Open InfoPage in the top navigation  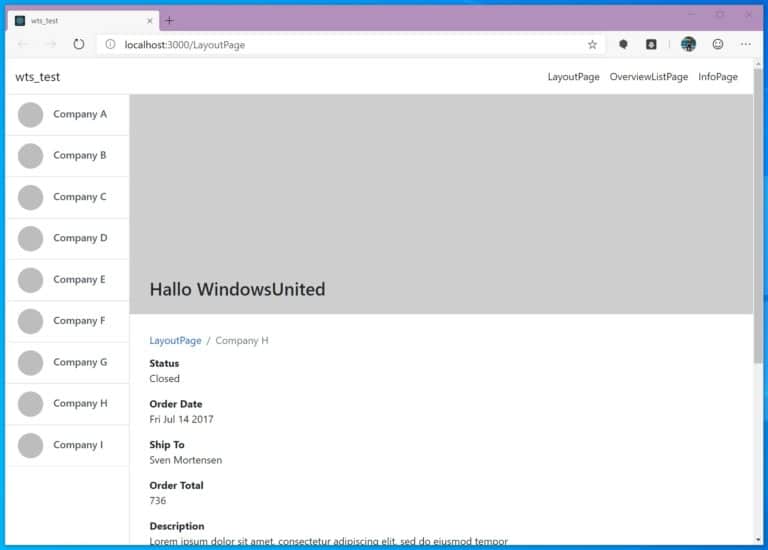coord(718,77)
